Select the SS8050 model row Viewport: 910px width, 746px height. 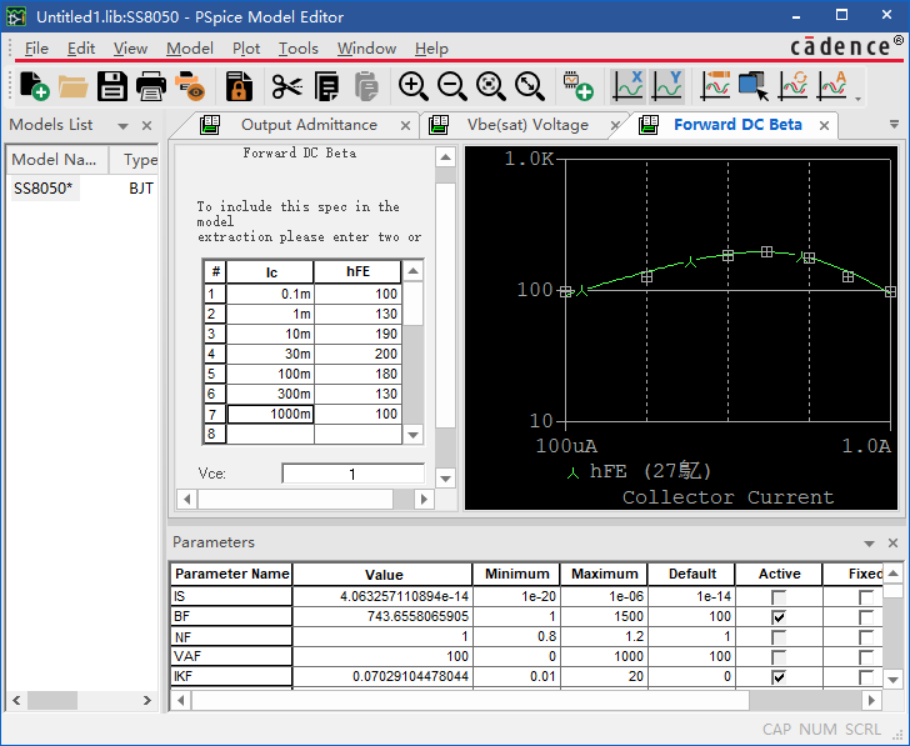[x=81, y=188]
